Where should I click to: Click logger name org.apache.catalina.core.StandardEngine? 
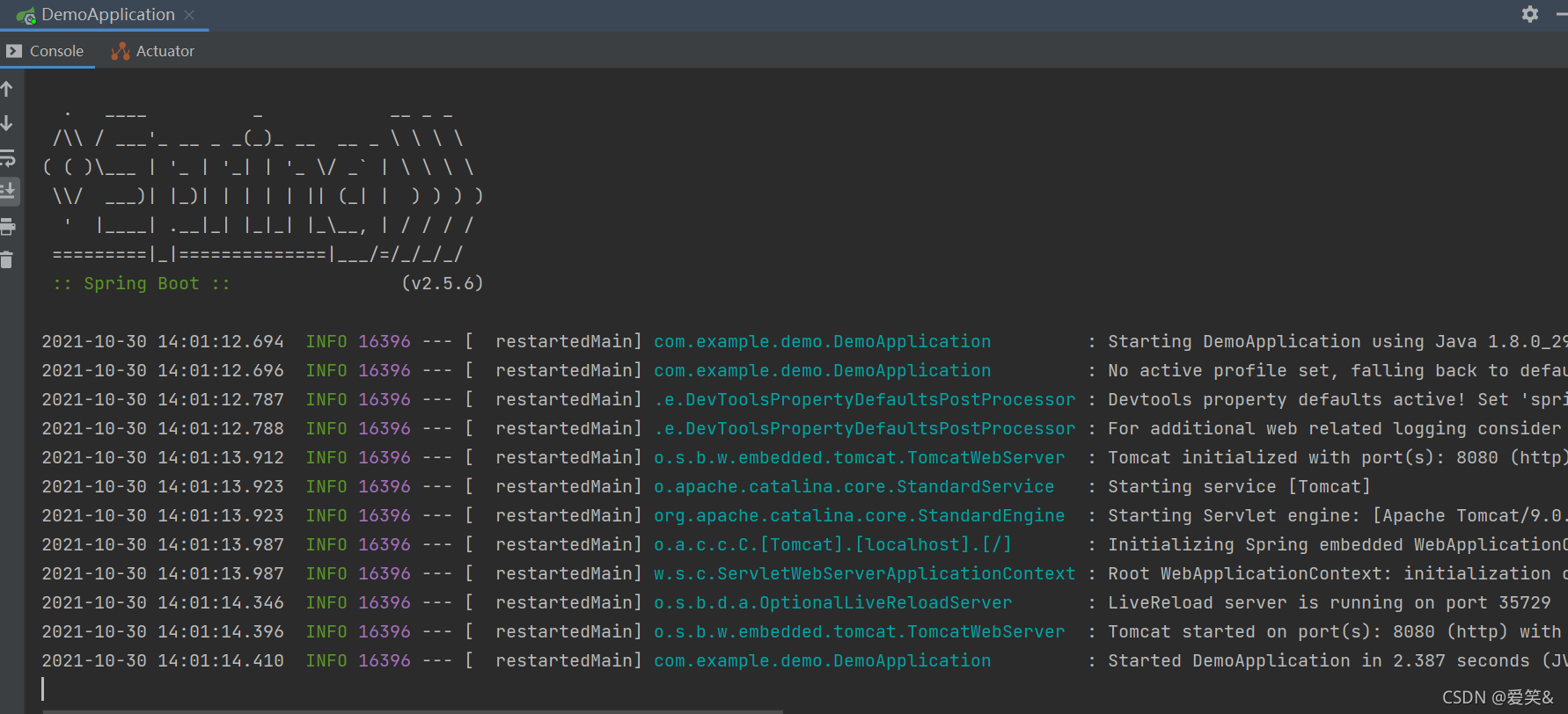click(x=859, y=515)
